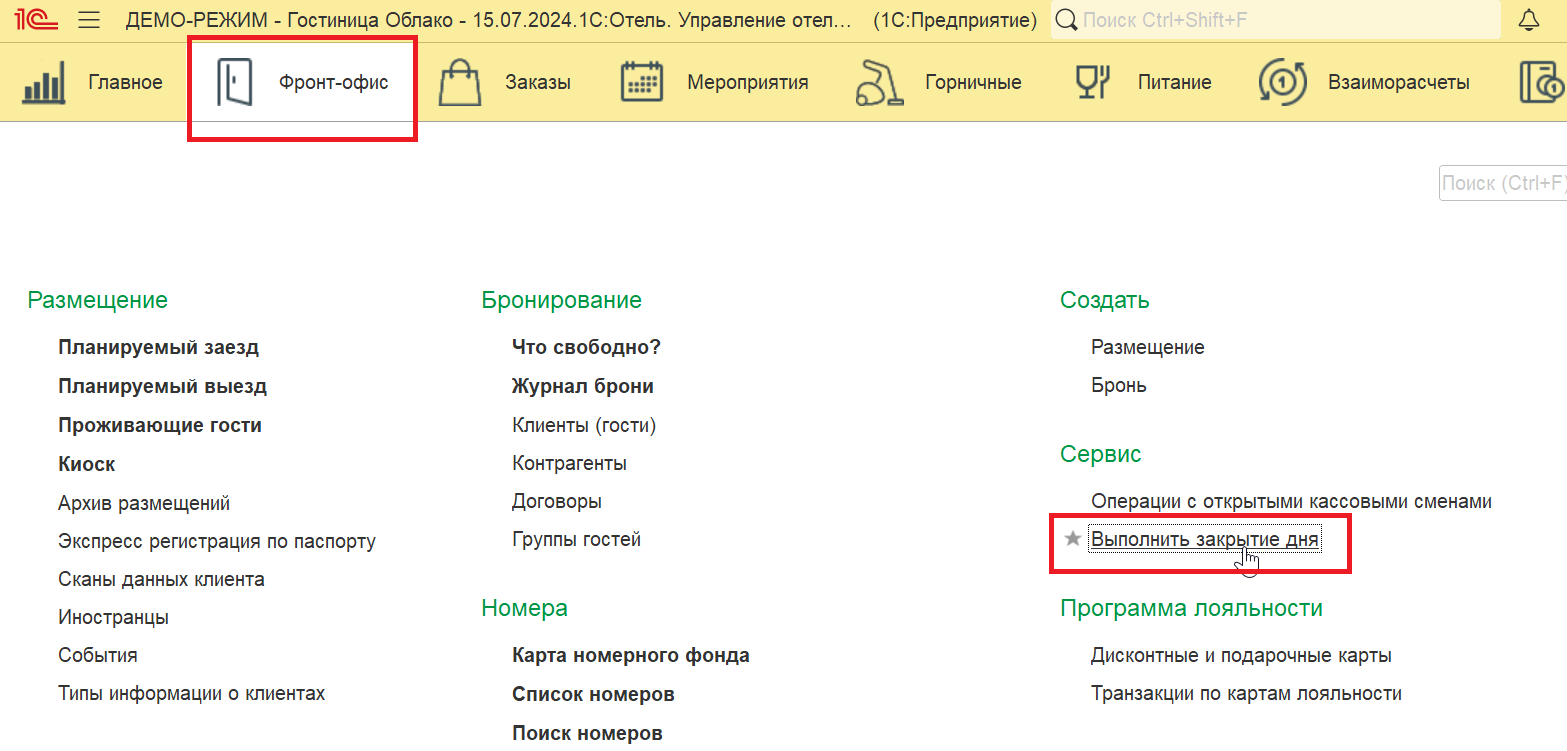Click the Питание glass and fork icon
This screenshot has width=1567, height=751.
(1094, 82)
